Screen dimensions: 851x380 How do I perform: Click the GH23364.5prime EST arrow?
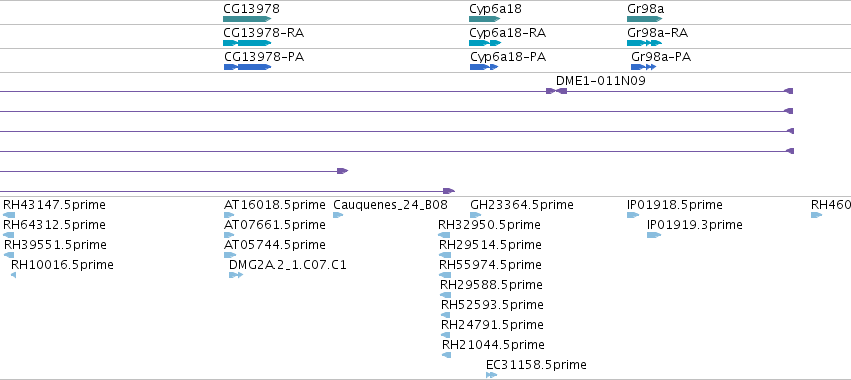[x=475, y=215]
